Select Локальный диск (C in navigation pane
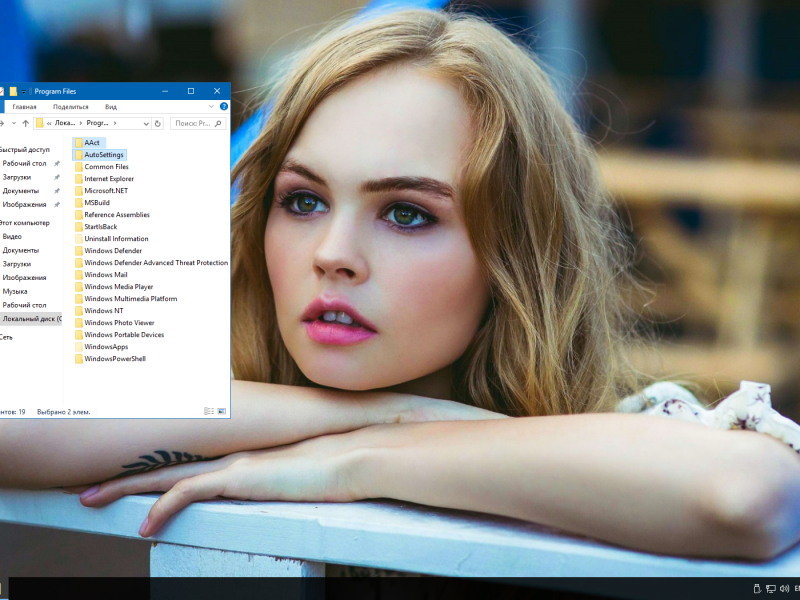This screenshot has height=600, width=800. click(x=31, y=319)
